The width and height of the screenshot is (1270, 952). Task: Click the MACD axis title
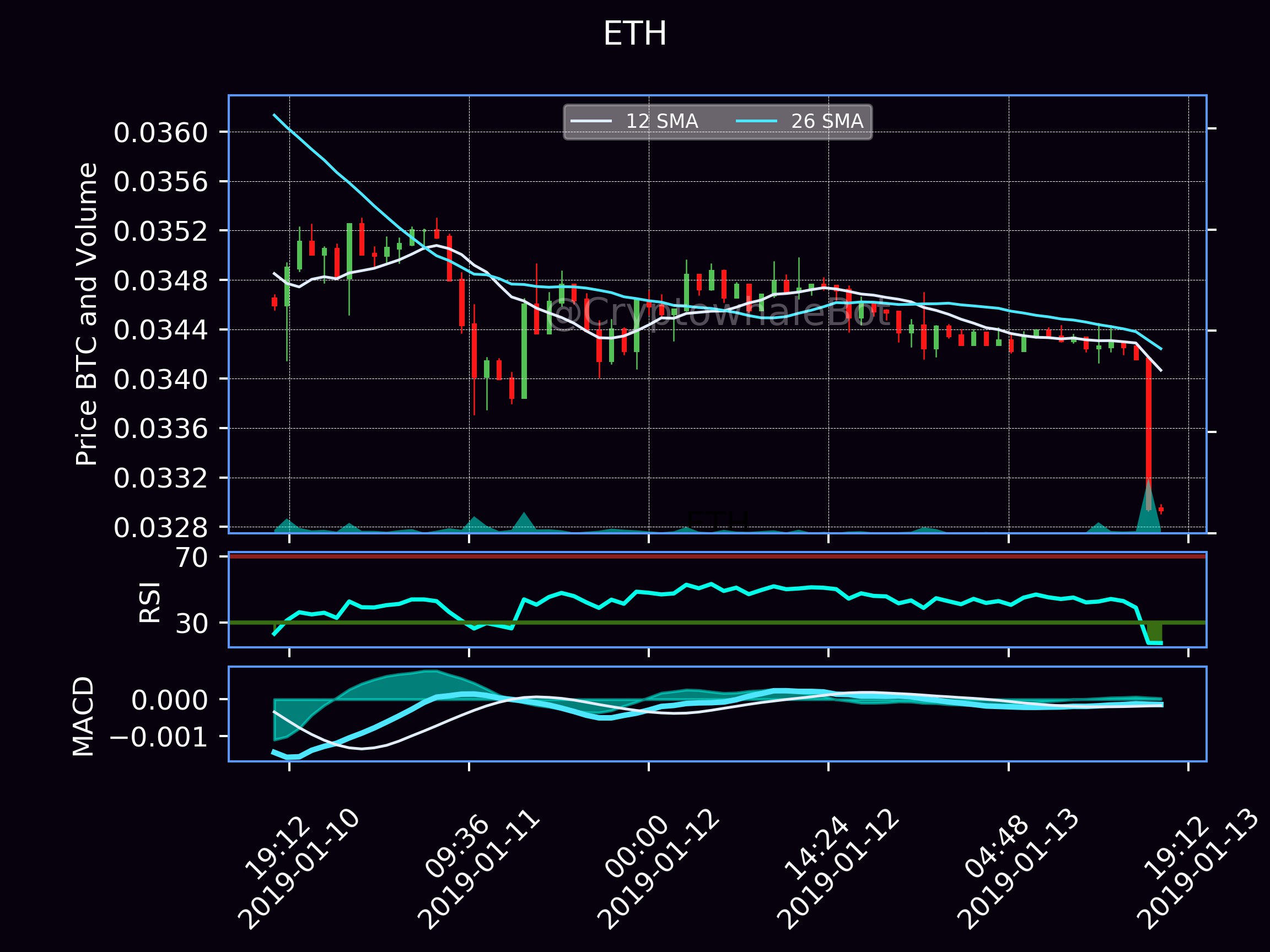click(84, 717)
